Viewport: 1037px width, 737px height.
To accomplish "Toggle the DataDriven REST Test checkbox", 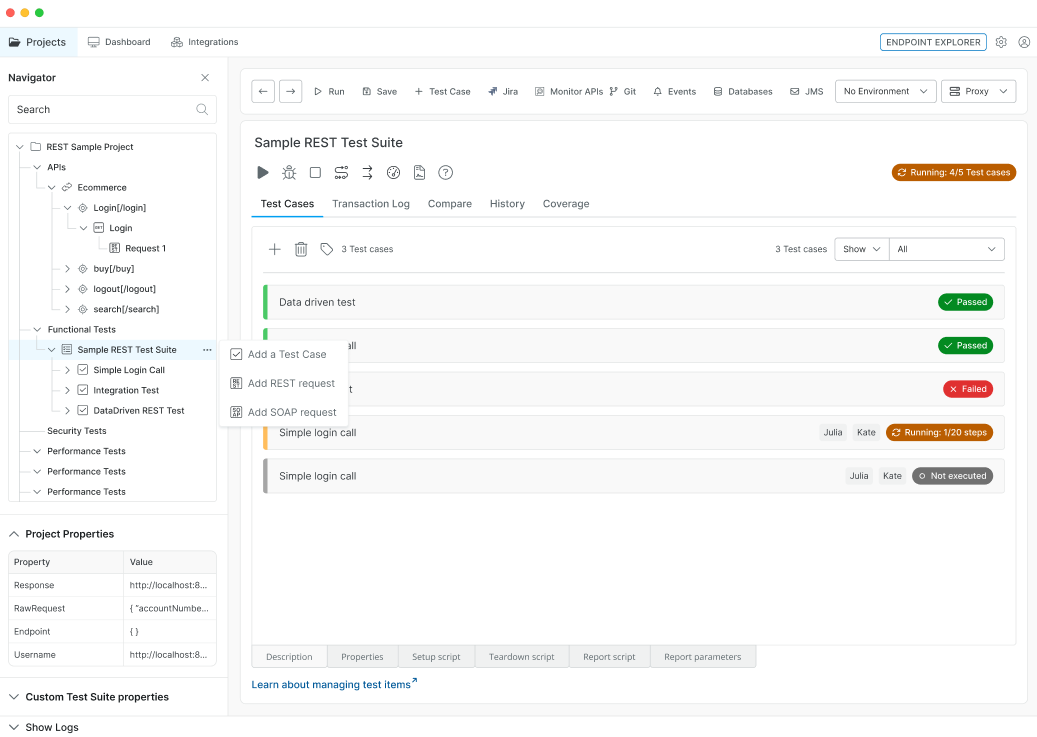I will (82, 410).
